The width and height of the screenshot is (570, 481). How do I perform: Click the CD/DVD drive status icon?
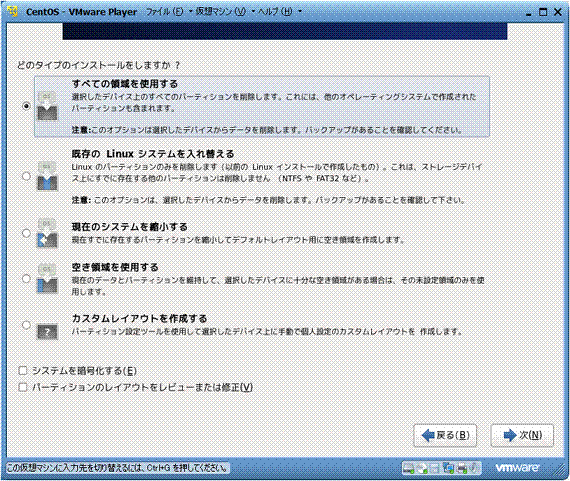(x=422, y=468)
